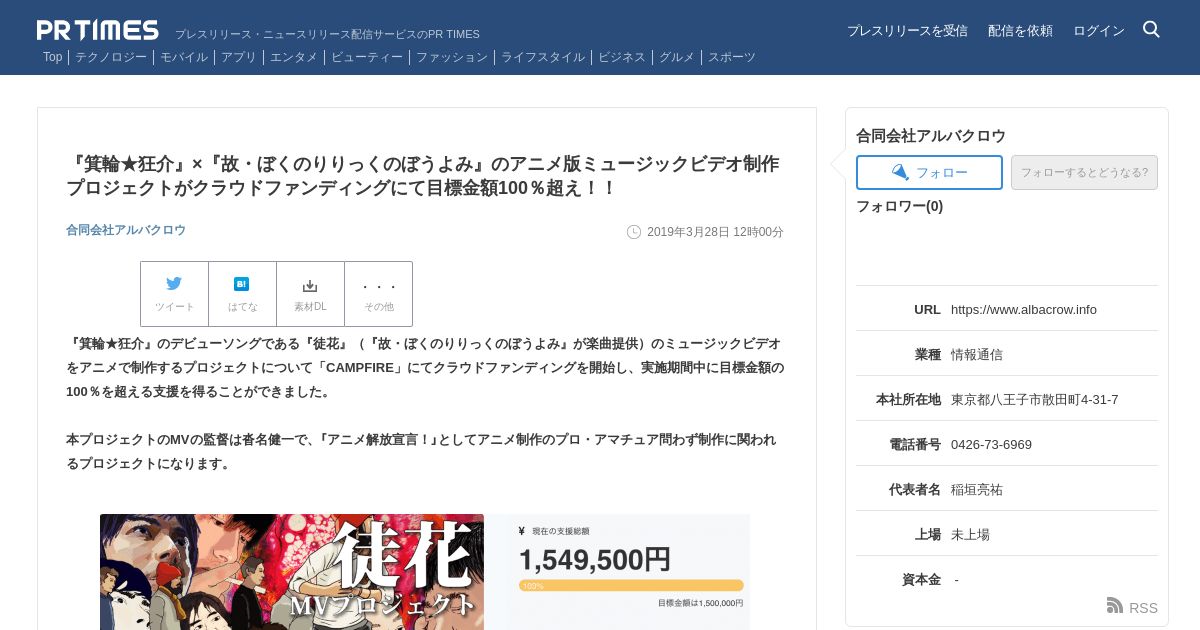Open the モバイル category
The height and width of the screenshot is (630, 1200).
(184, 57)
